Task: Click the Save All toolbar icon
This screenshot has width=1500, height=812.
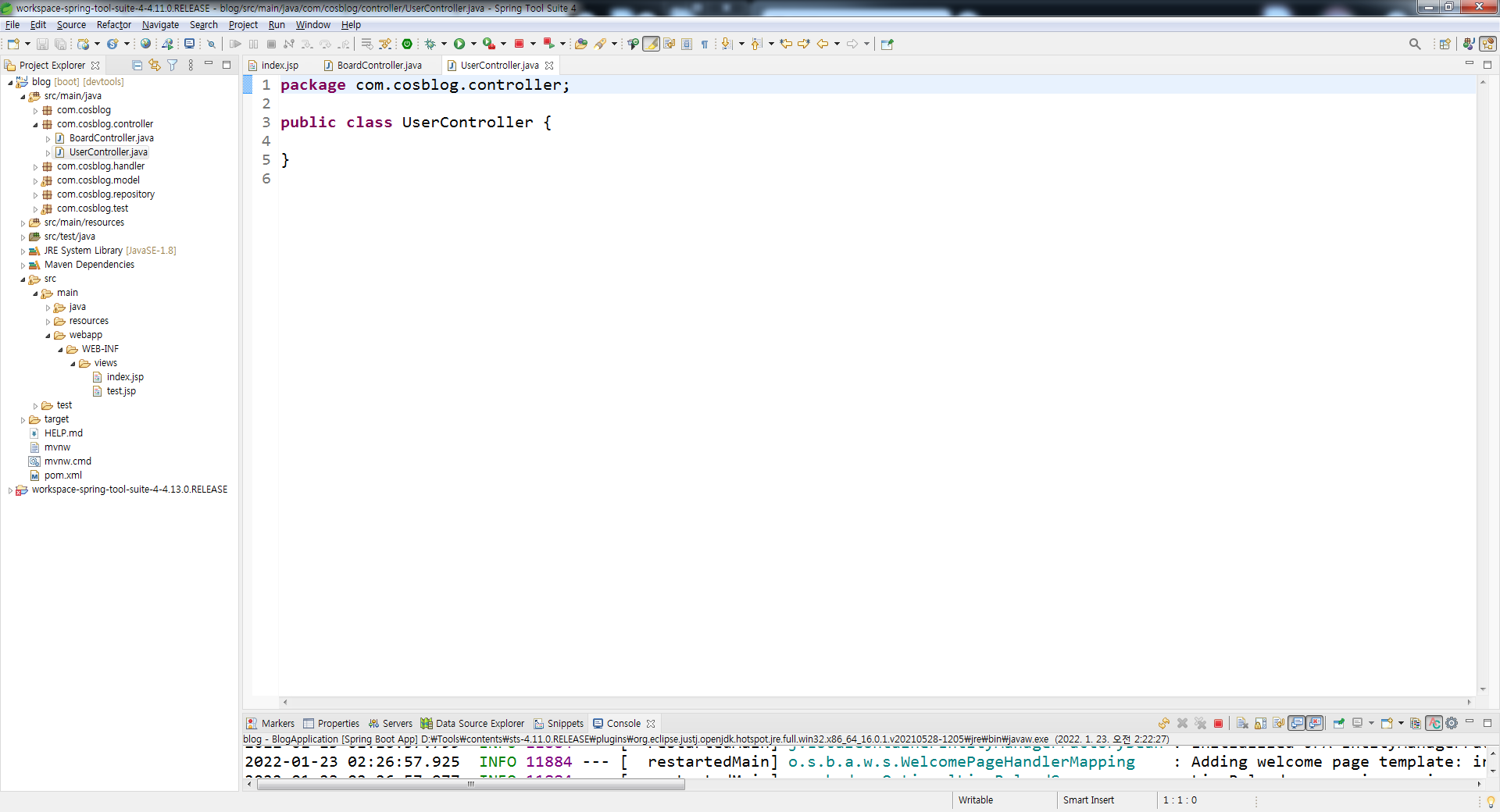Action: tap(60, 44)
